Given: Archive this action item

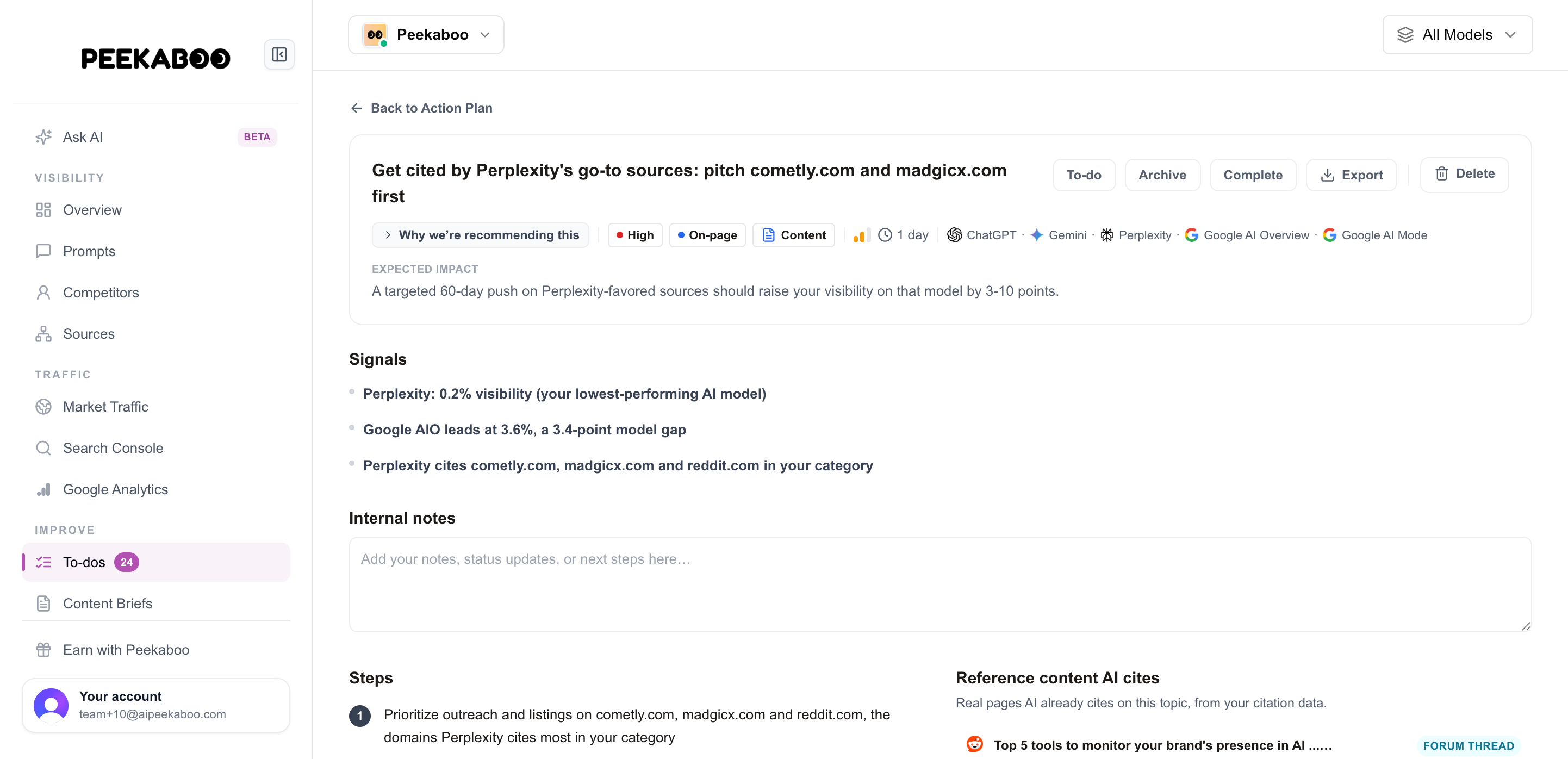Looking at the screenshot, I should click(x=1162, y=175).
